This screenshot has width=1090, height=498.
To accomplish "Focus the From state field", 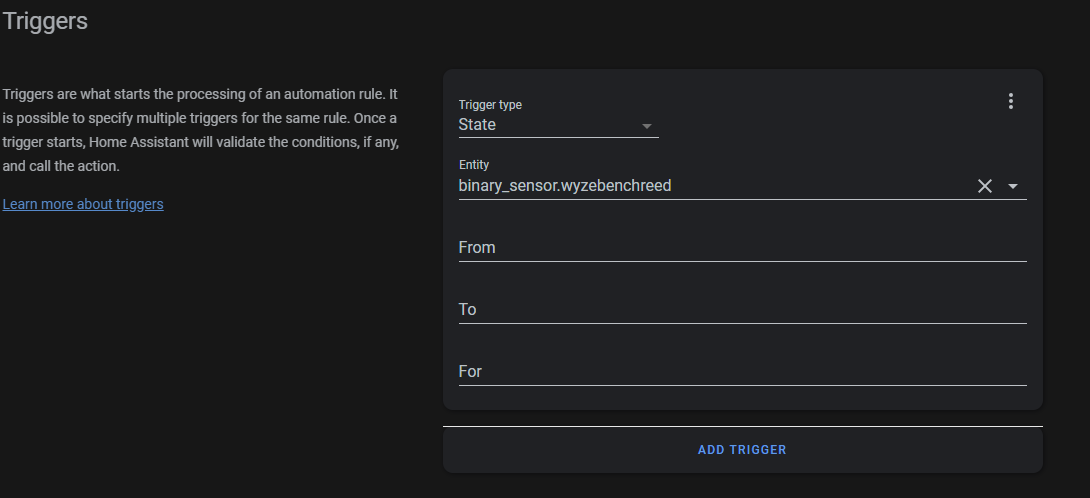I will pyautogui.click(x=742, y=247).
